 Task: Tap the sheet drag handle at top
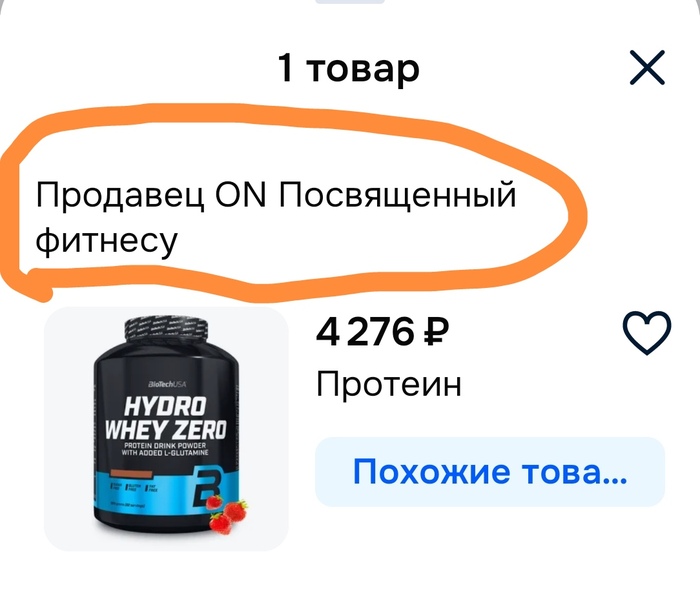coord(350,2)
